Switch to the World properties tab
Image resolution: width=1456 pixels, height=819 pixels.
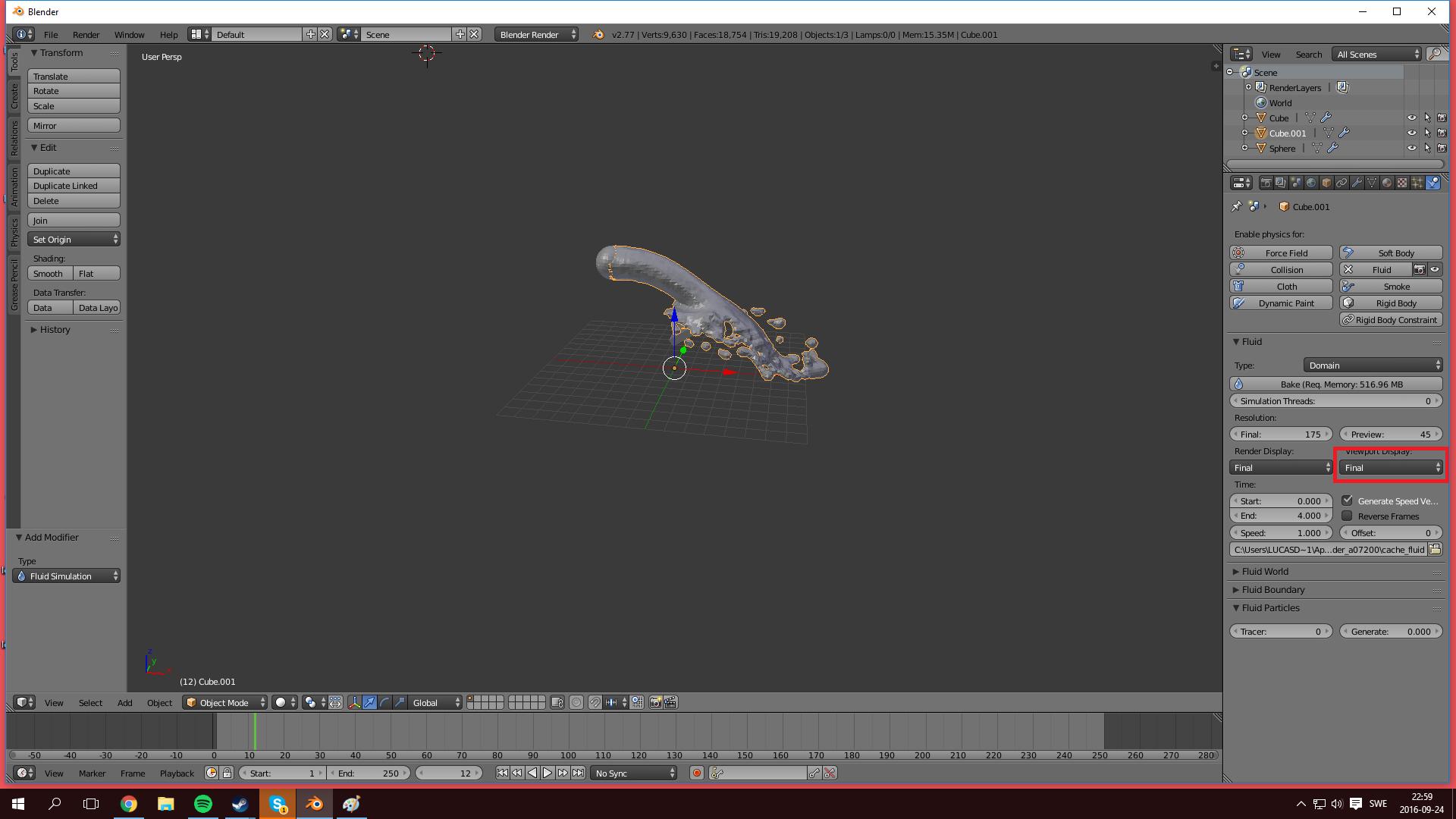coord(1311,183)
